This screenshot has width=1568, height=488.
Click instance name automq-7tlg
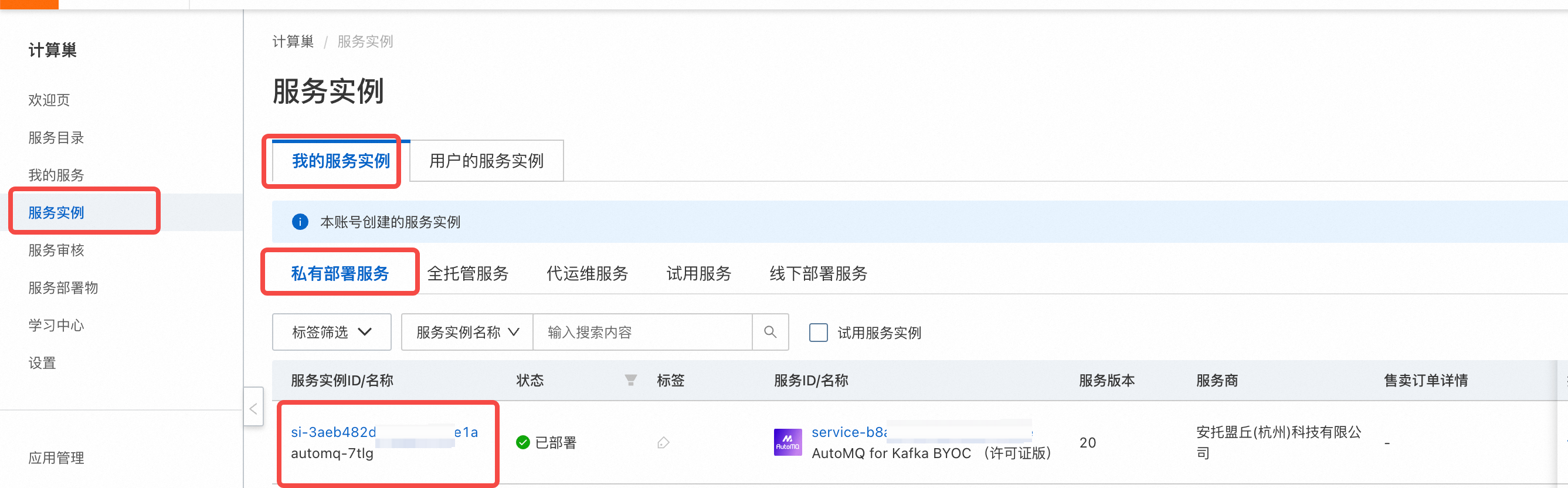point(332,453)
